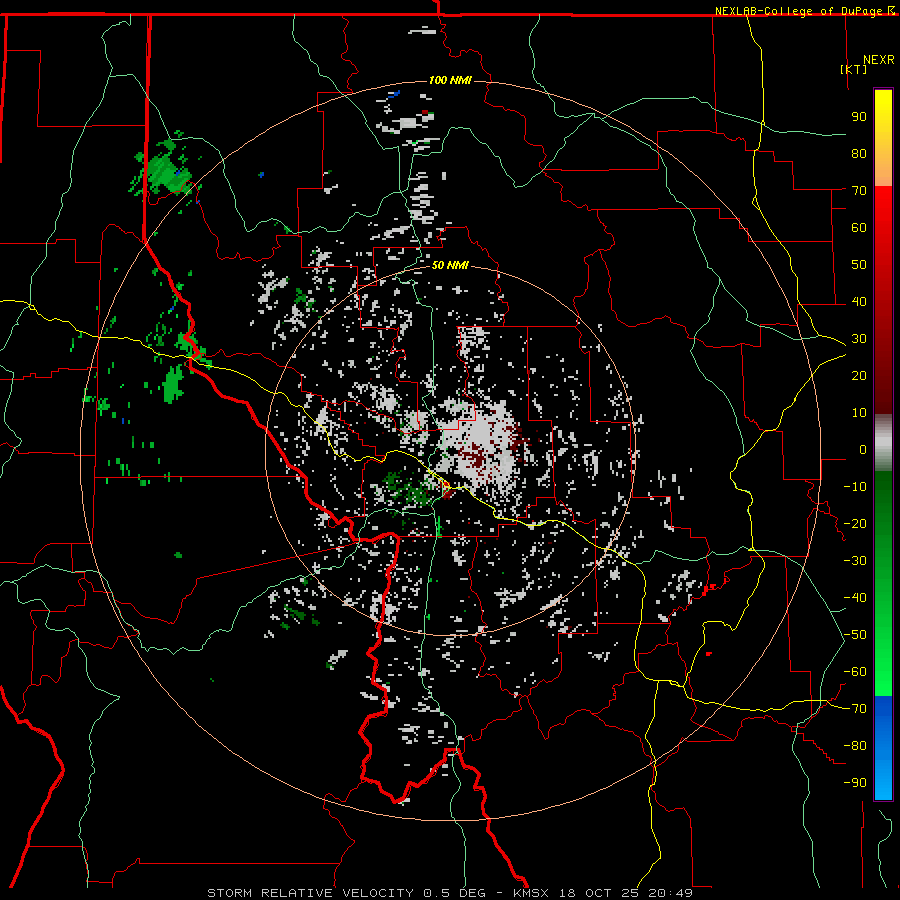
Task: Click the 60 value on the velocity scale
Action: pyautogui.click(x=859, y=227)
